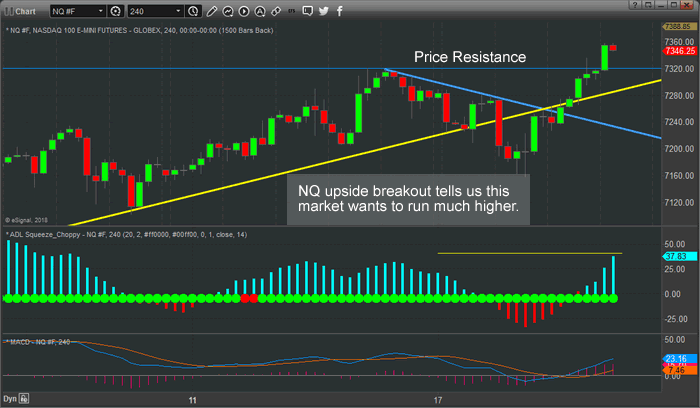Click the -25.00 squeeze axis label
700x408 pixels.
tap(675, 319)
